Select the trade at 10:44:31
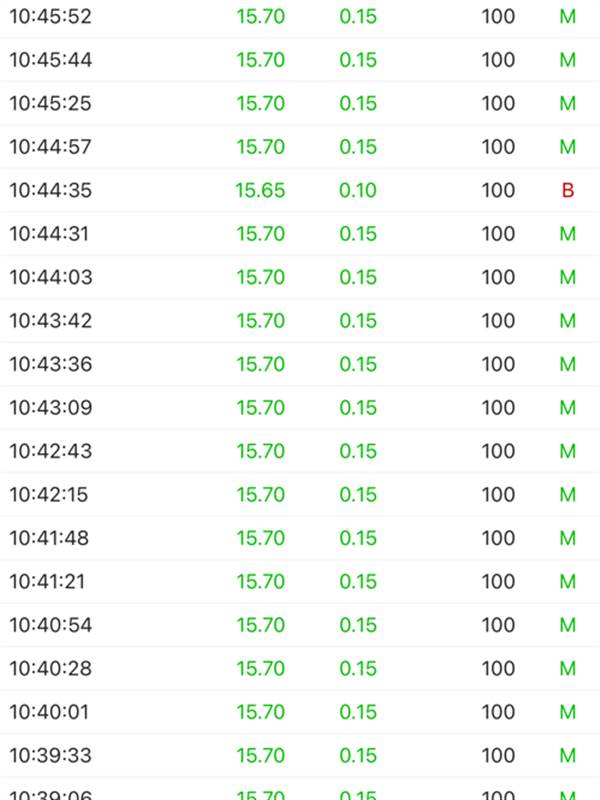The width and height of the screenshot is (600, 800). click(x=300, y=234)
